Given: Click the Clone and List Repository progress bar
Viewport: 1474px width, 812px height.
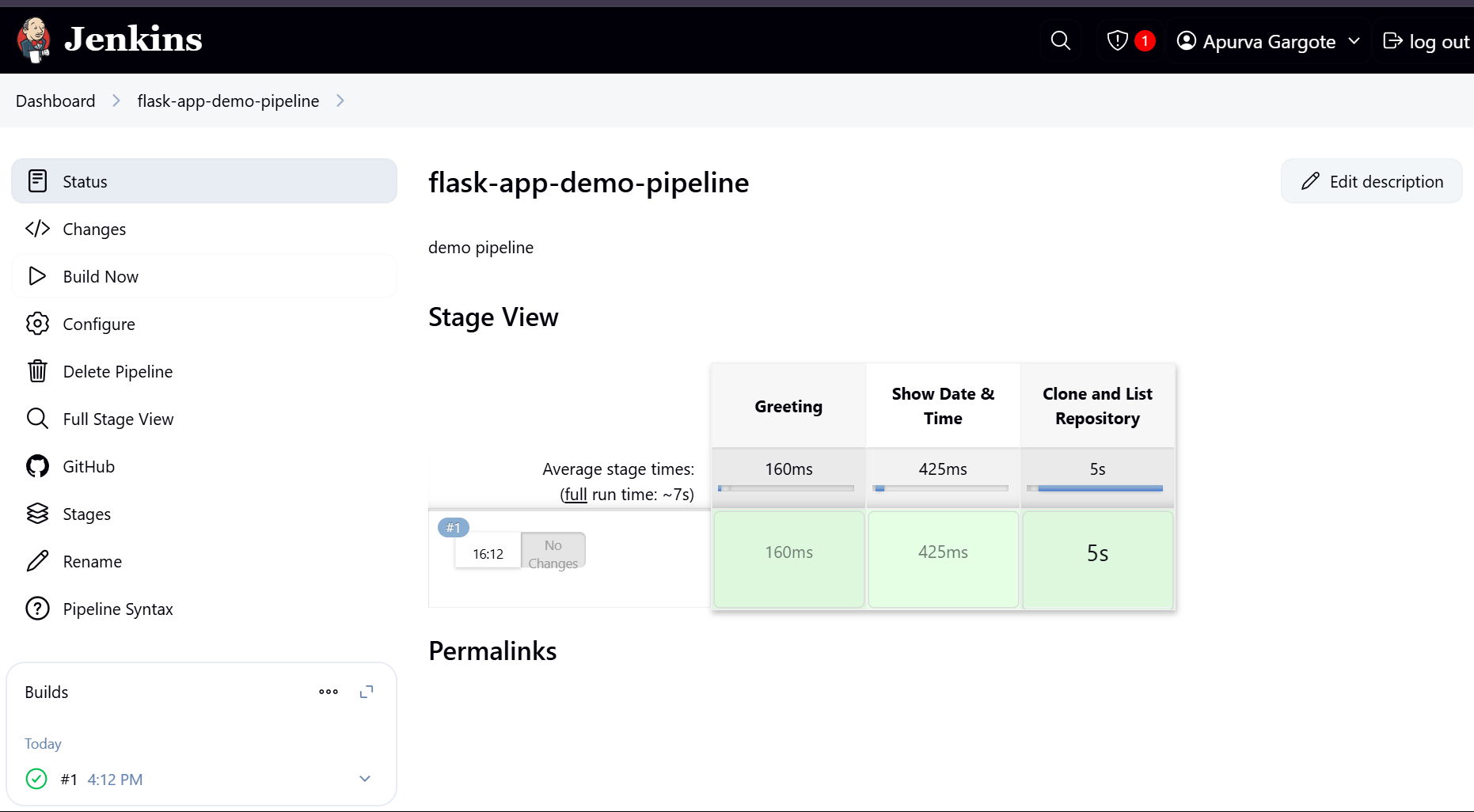Looking at the screenshot, I should tap(1095, 488).
